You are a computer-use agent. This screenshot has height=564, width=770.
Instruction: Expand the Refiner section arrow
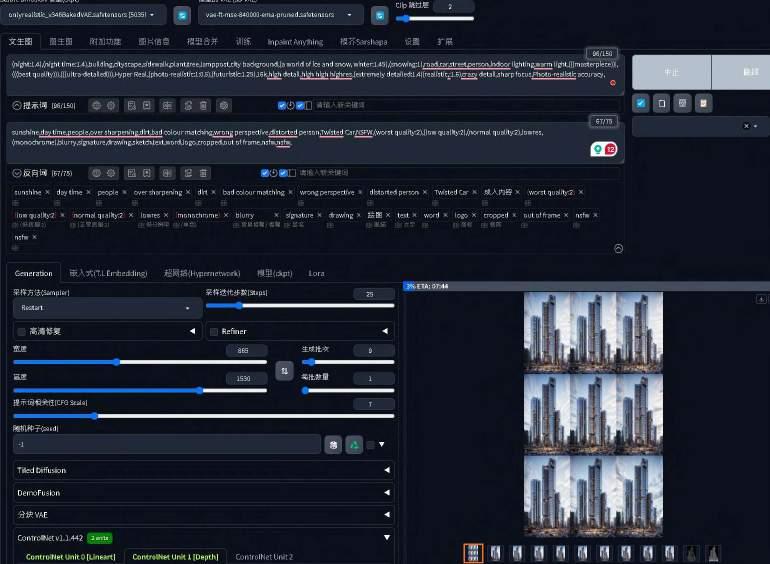pos(385,331)
